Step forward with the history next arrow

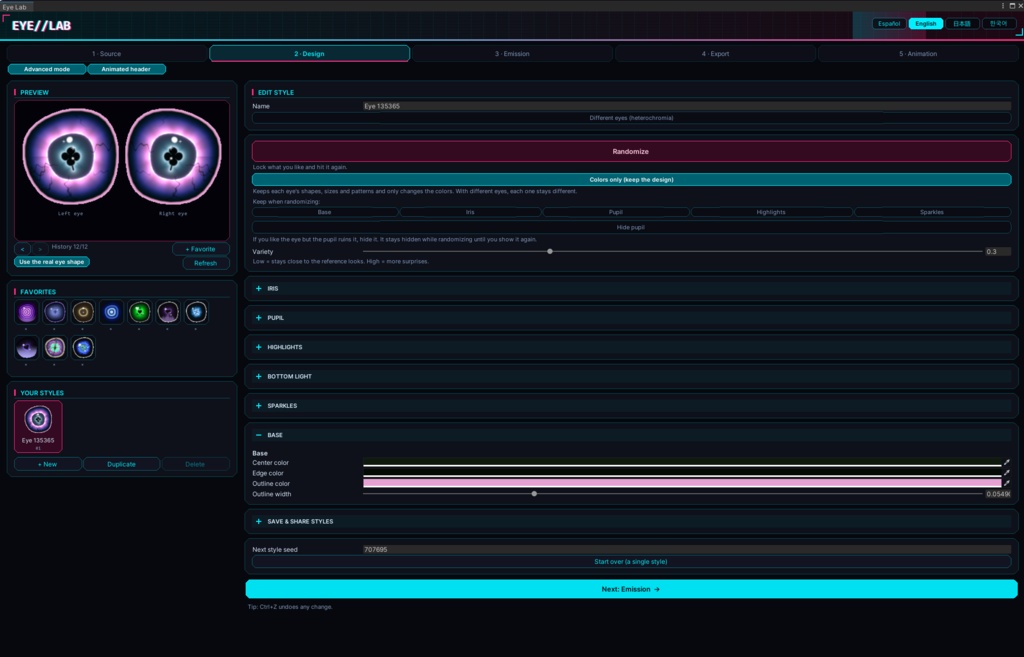(40, 249)
